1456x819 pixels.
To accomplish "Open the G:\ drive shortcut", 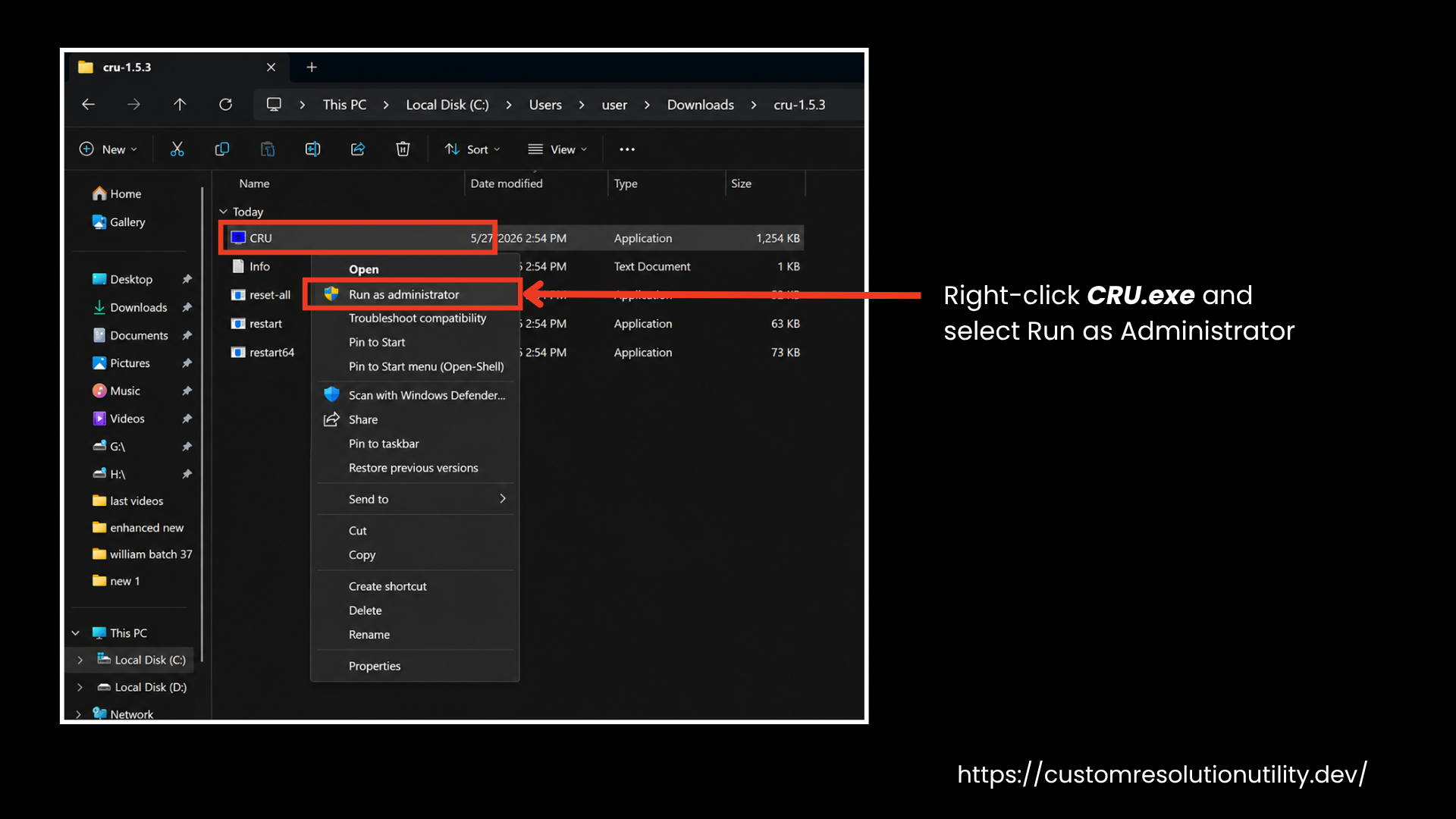I will tap(108, 447).
